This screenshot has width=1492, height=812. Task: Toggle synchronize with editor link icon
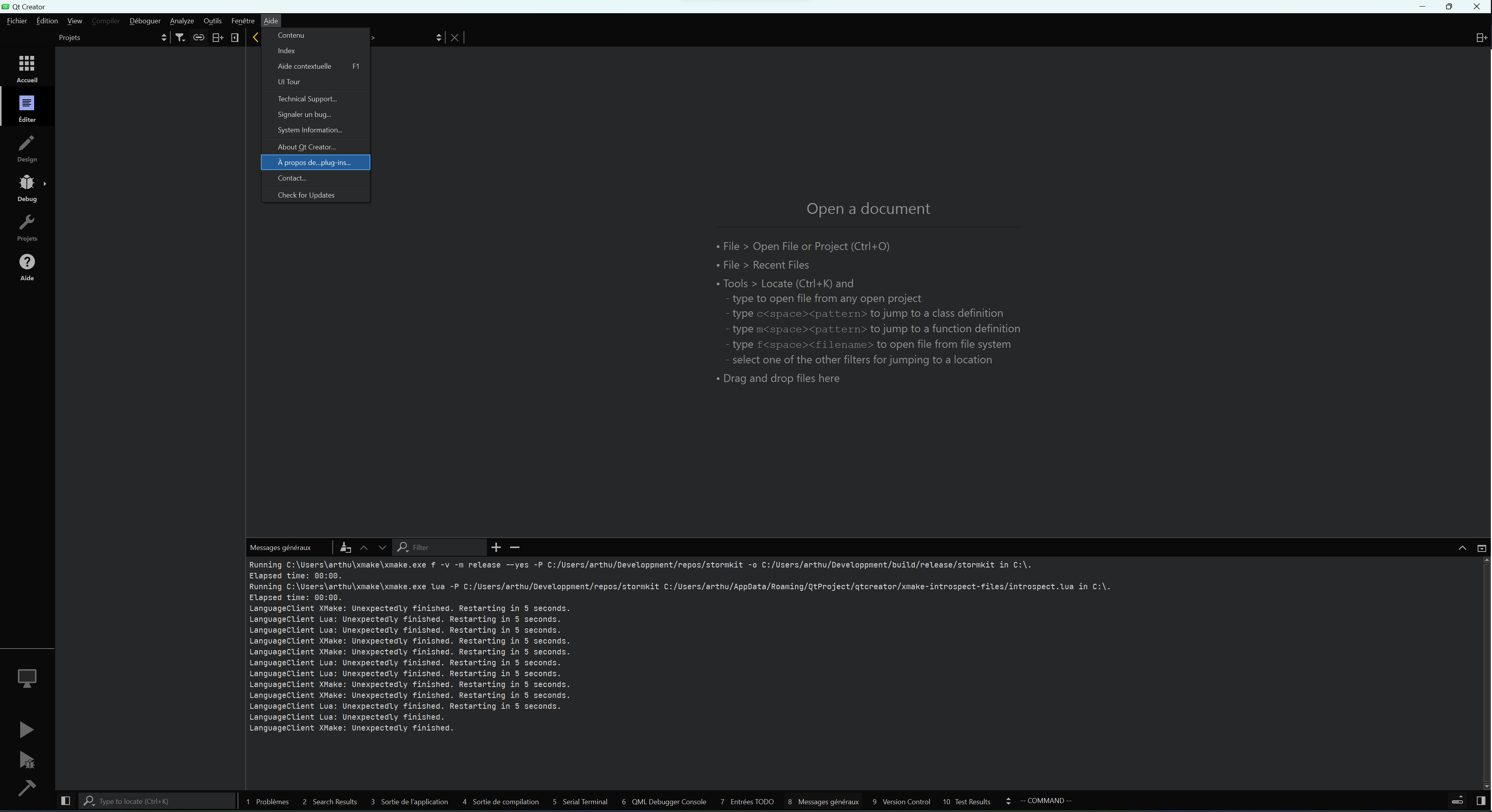pyautogui.click(x=199, y=38)
